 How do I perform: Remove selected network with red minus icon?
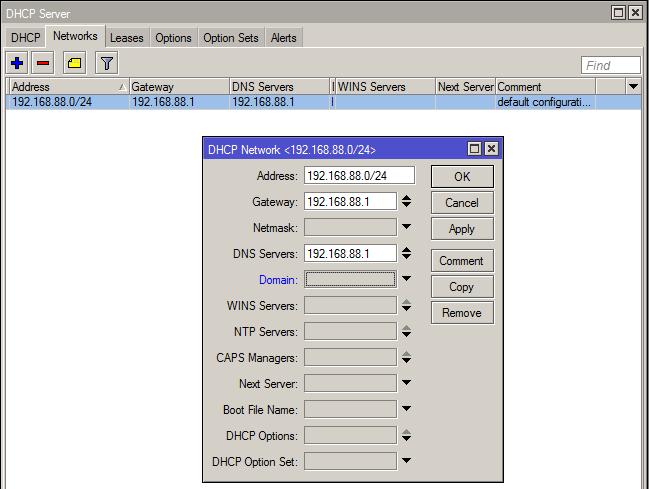43,63
